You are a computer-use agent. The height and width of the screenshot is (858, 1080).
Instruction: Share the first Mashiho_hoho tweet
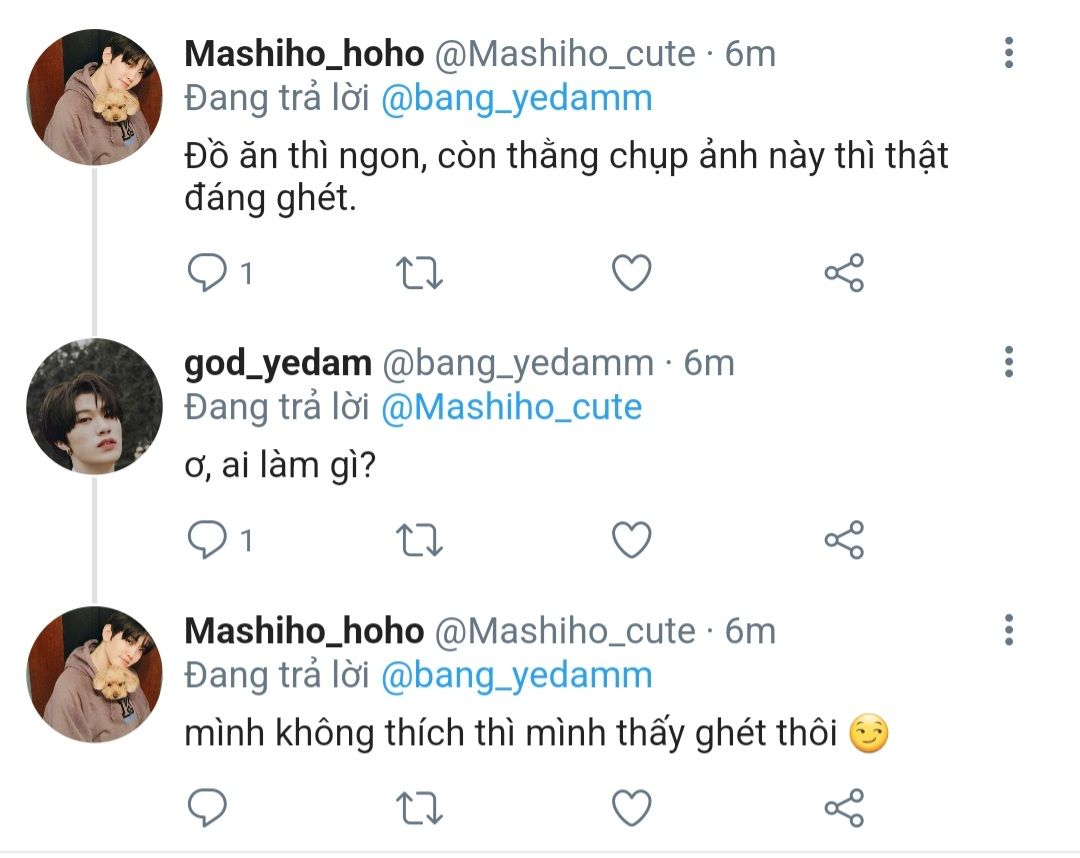(x=843, y=272)
